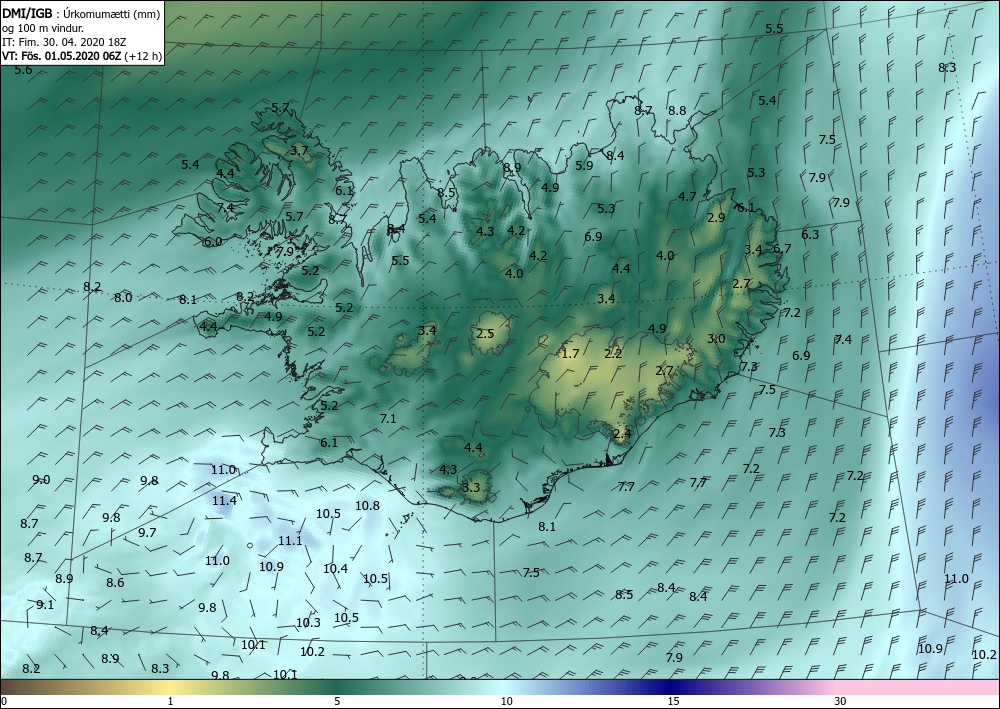Click the map value '2.2'
This screenshot has width=1000, height=709.
[614, 354]
